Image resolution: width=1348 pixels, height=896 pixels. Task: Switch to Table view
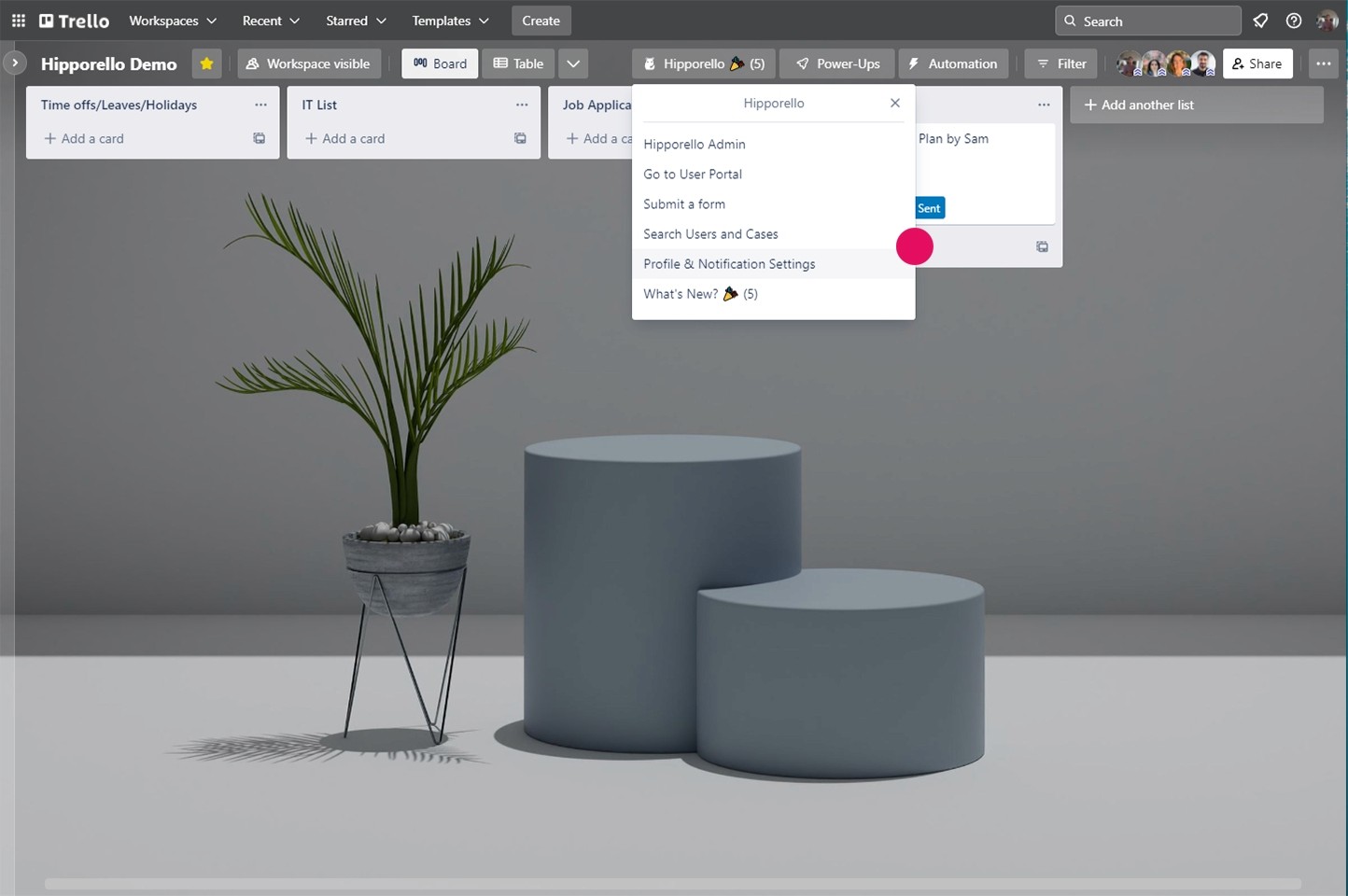(518, 63)
